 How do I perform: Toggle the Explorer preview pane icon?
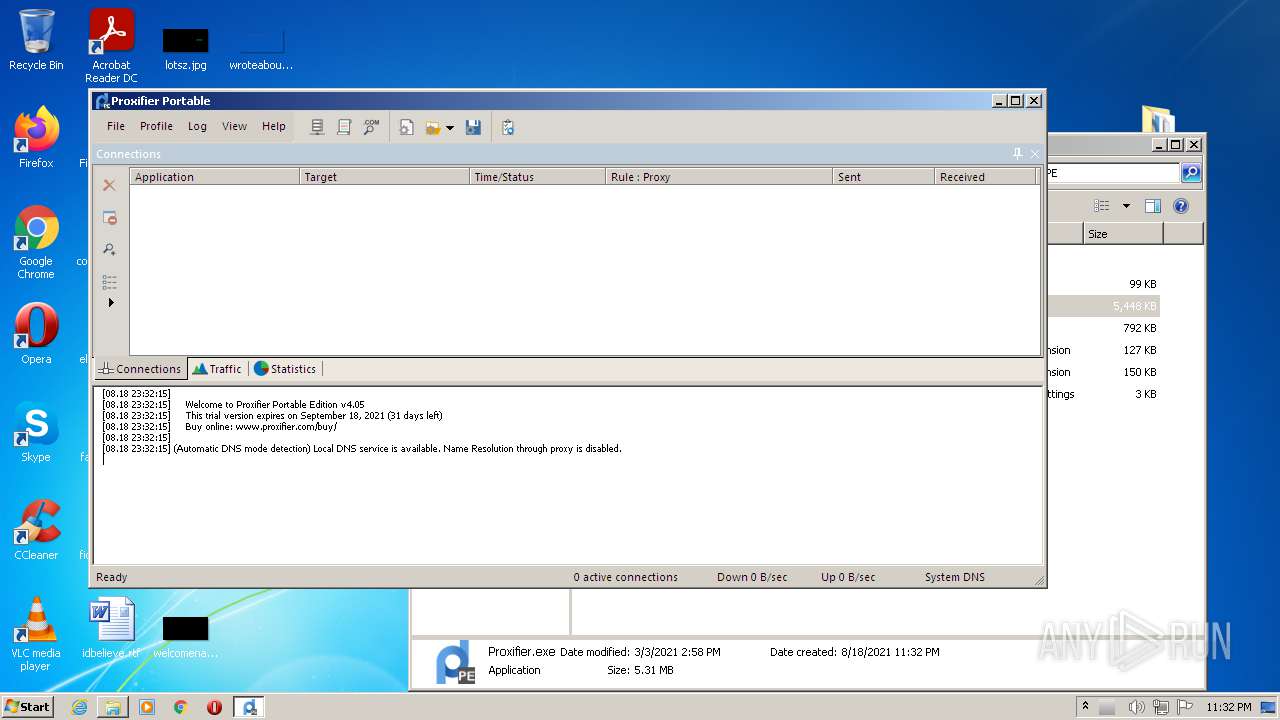pos(1153,206)
